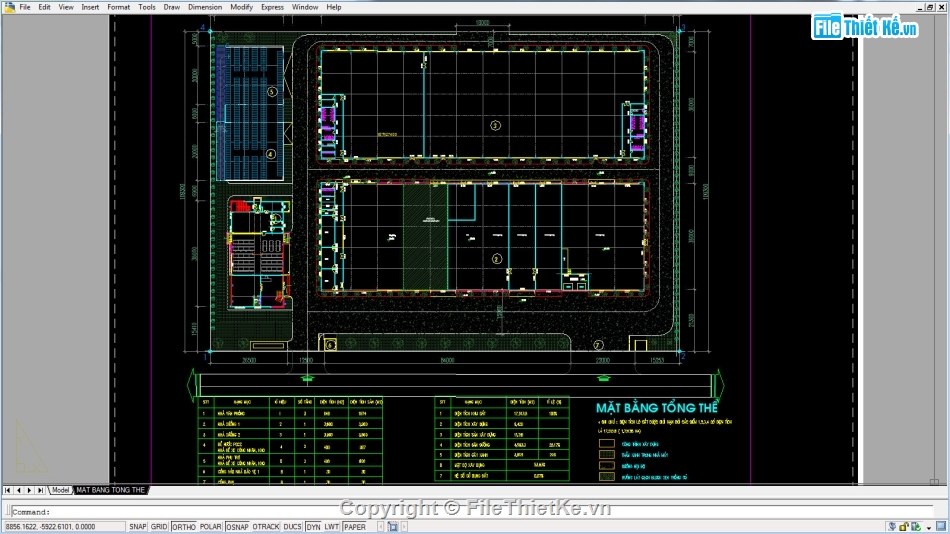Click the toolbar/window lock icon

pyautogui.click(x=904, y=527)
